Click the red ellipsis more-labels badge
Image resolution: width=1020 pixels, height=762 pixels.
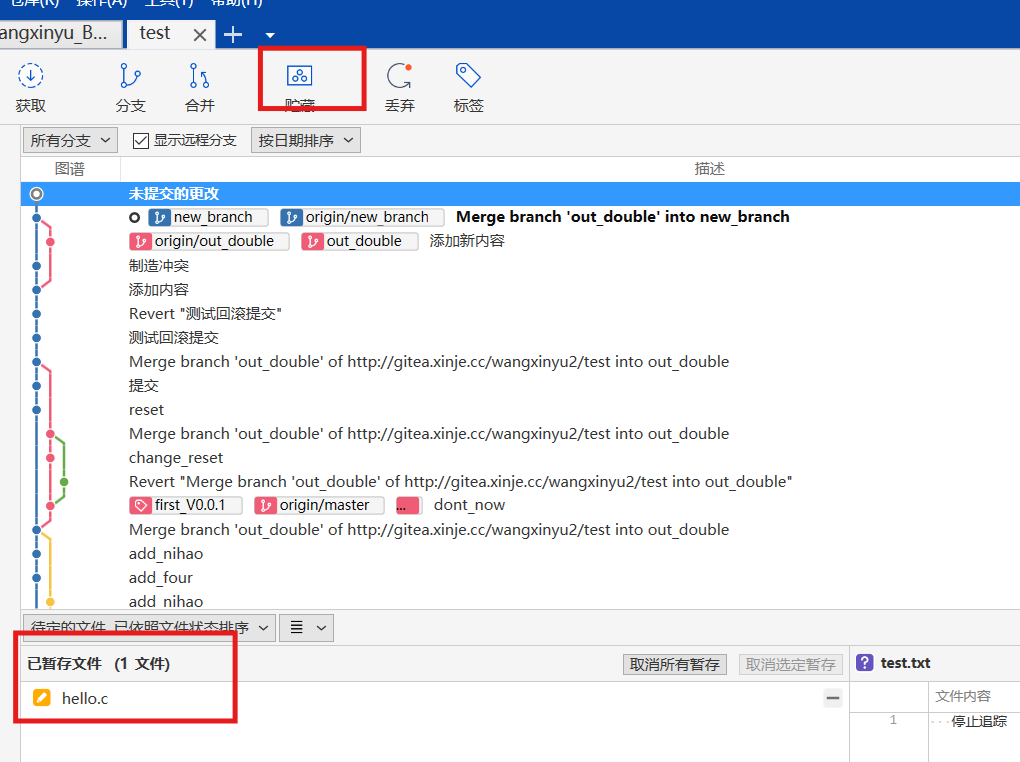pos(409,506)
